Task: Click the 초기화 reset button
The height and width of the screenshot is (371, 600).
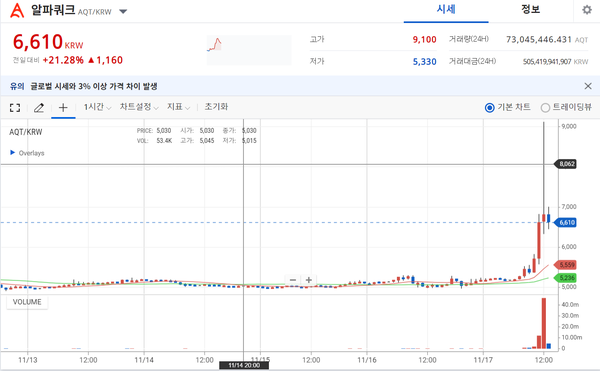Action: coord(216,107)
